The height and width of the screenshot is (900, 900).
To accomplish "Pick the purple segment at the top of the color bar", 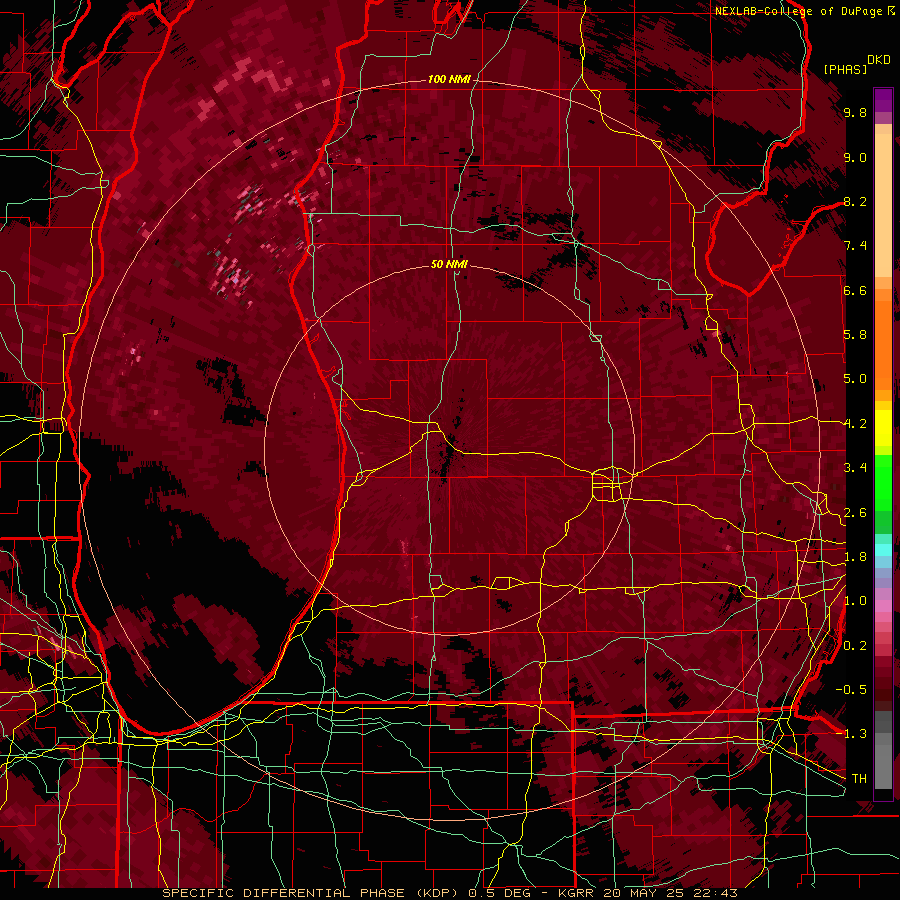I will click(x=883, y=100).
